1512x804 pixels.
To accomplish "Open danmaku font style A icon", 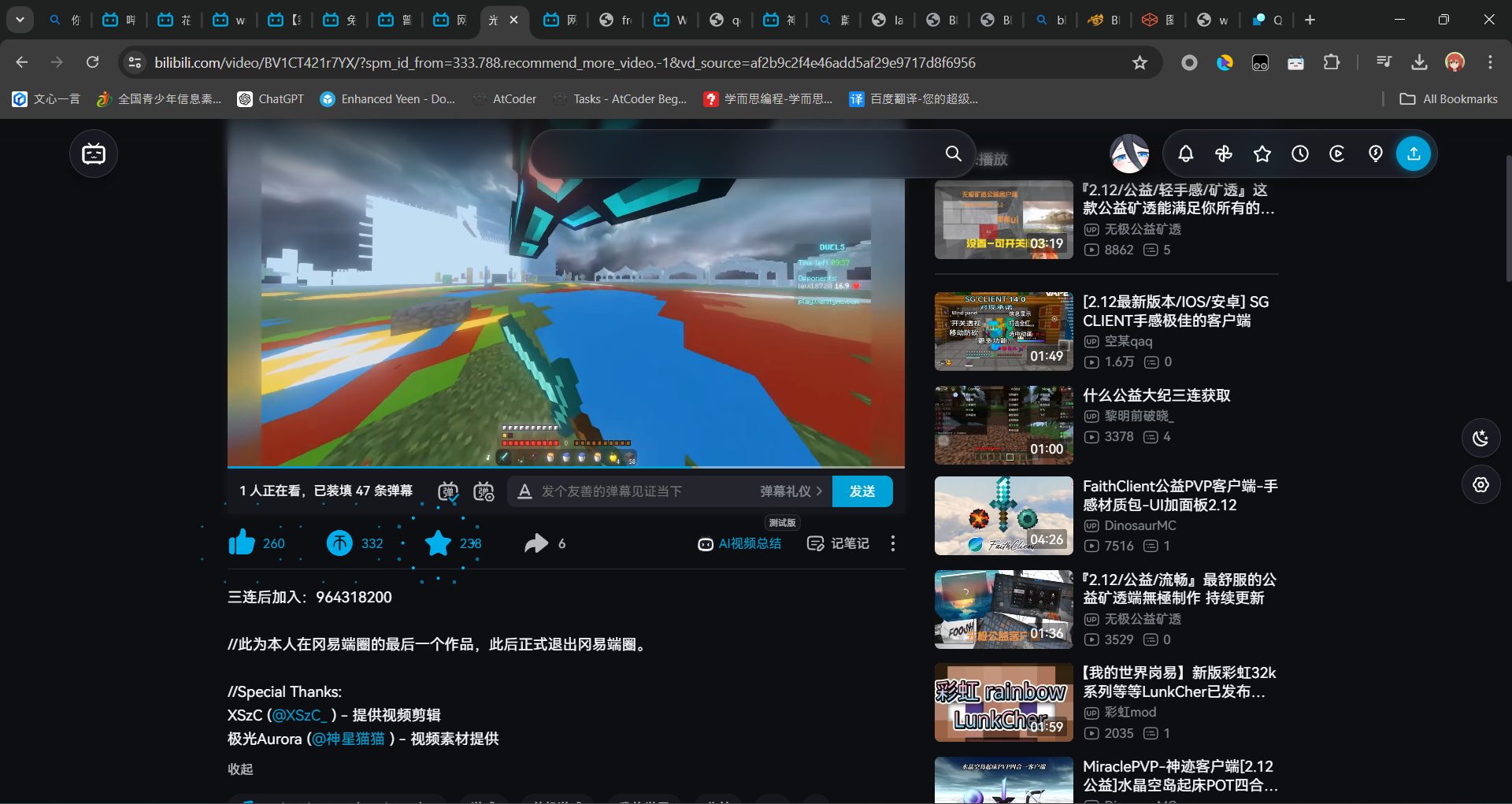I will click(524, 491).
